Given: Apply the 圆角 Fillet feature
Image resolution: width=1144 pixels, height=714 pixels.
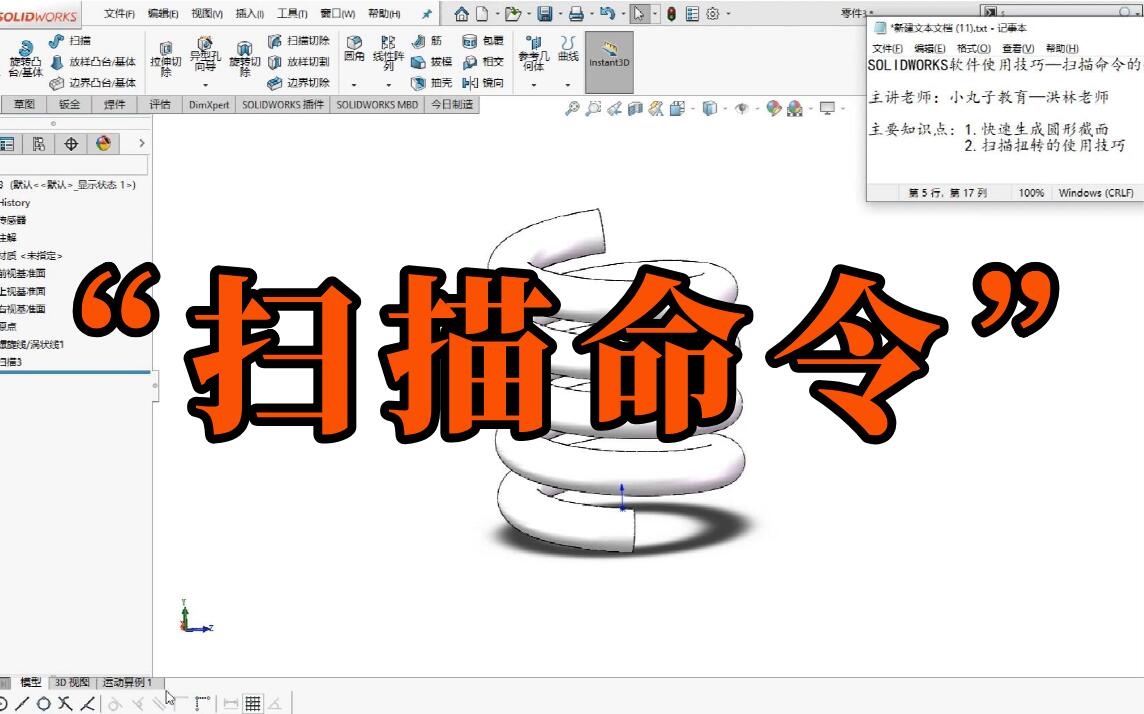Looking at the screenshot, I should [x=352, y=48].
